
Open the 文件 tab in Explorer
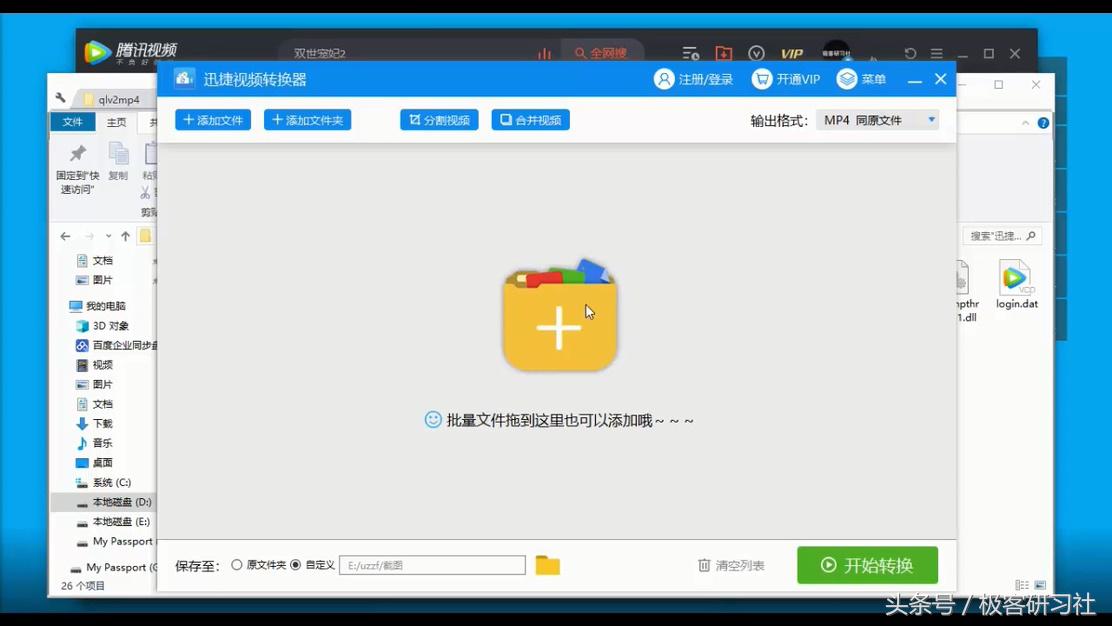click(x=72, y=122)
